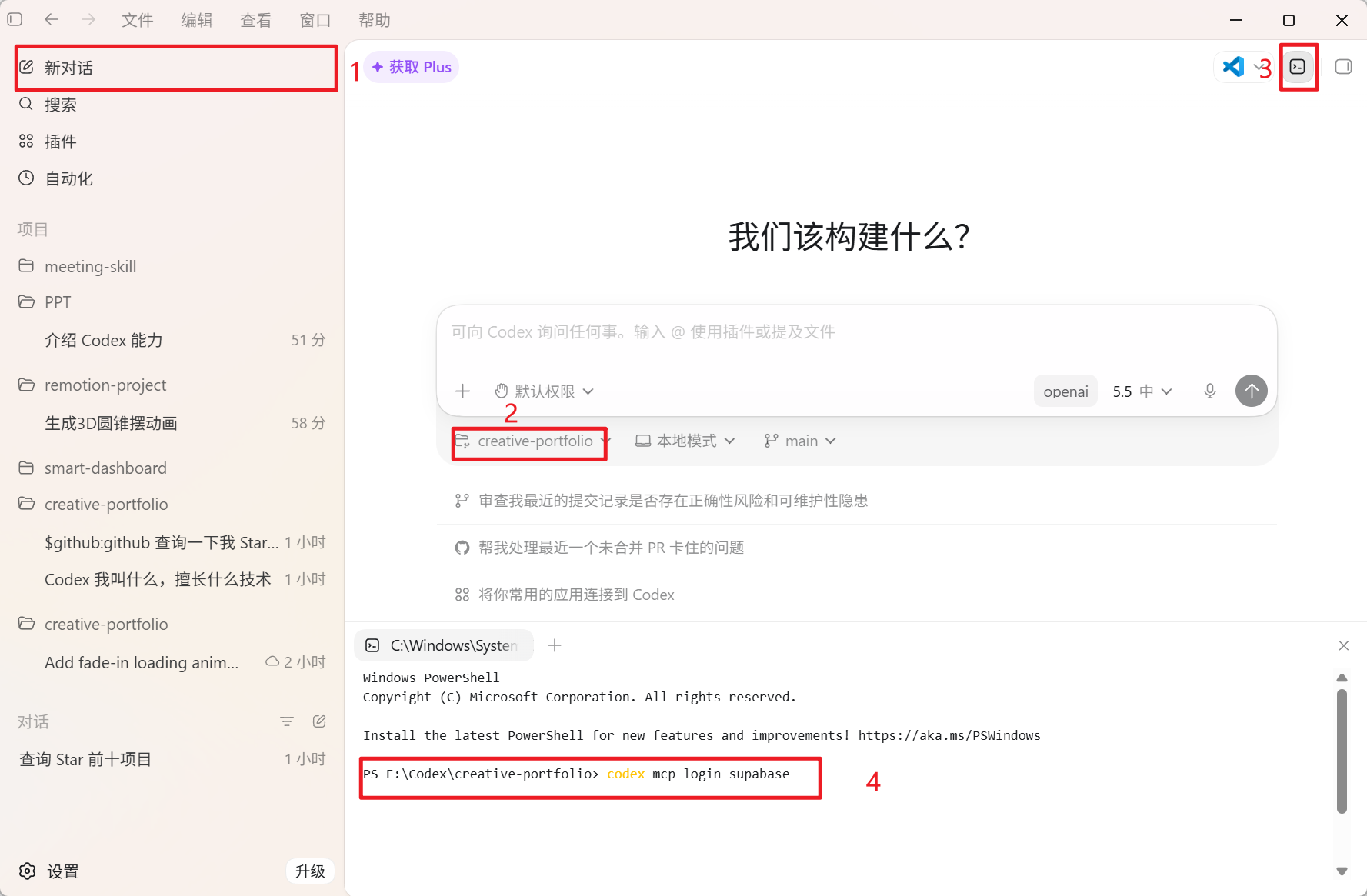Toggle the left sidebar panel icon

coord(15,19)
